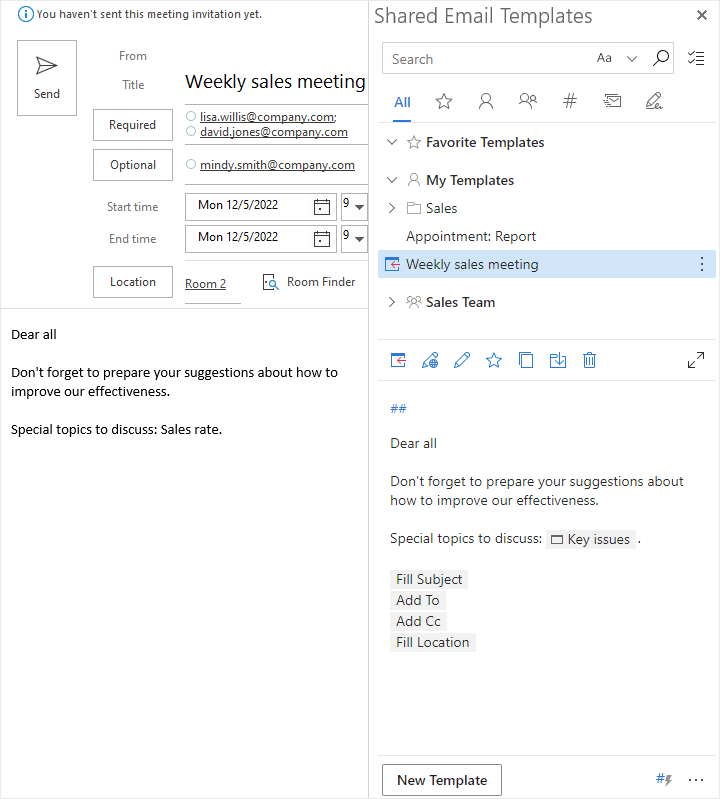Click the copy template icon
The height and width of the screenshot is (799, 720).
point(526,360)
